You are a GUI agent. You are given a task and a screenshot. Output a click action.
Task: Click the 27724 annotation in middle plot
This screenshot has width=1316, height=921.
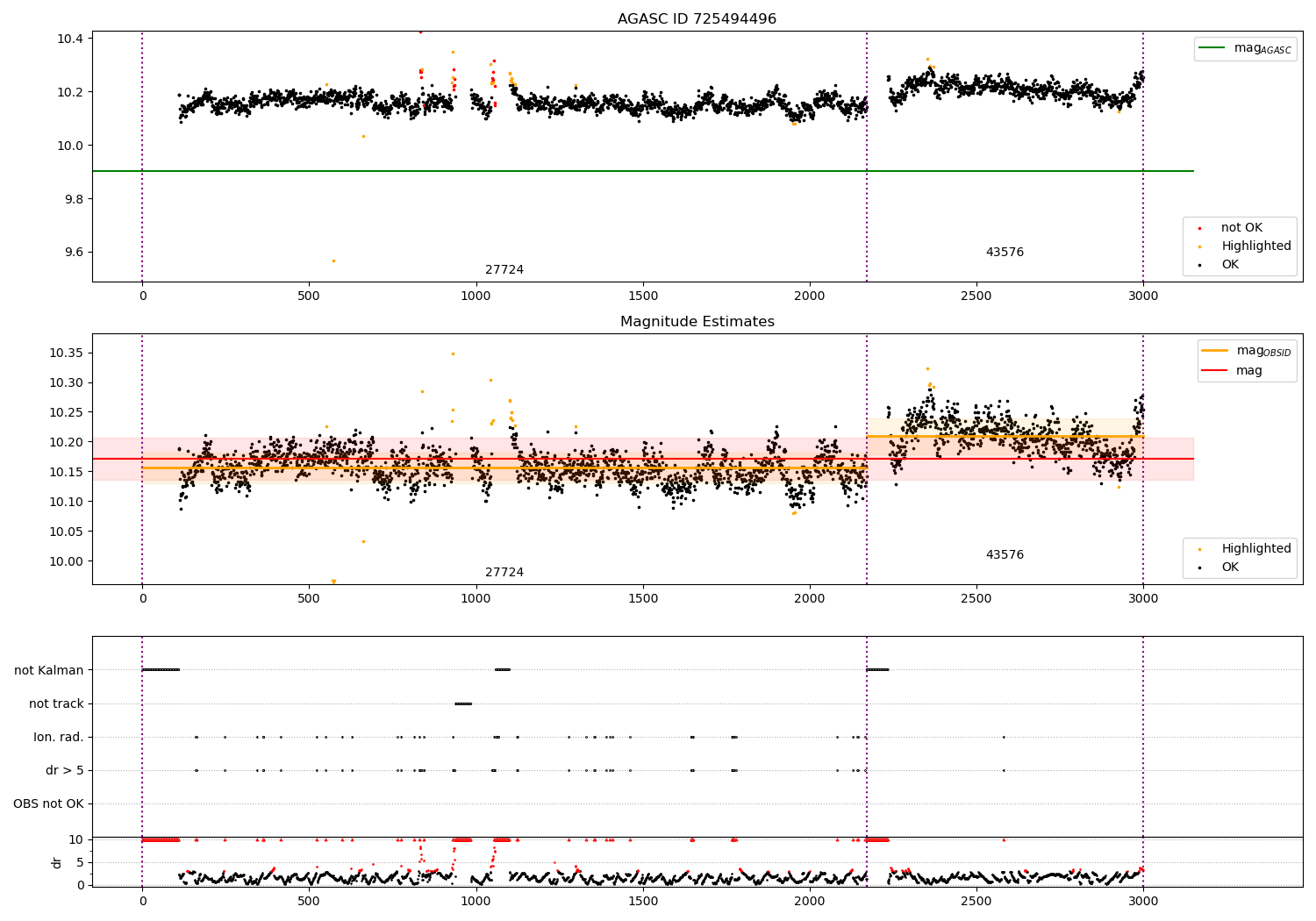click(x=504, y=573)
